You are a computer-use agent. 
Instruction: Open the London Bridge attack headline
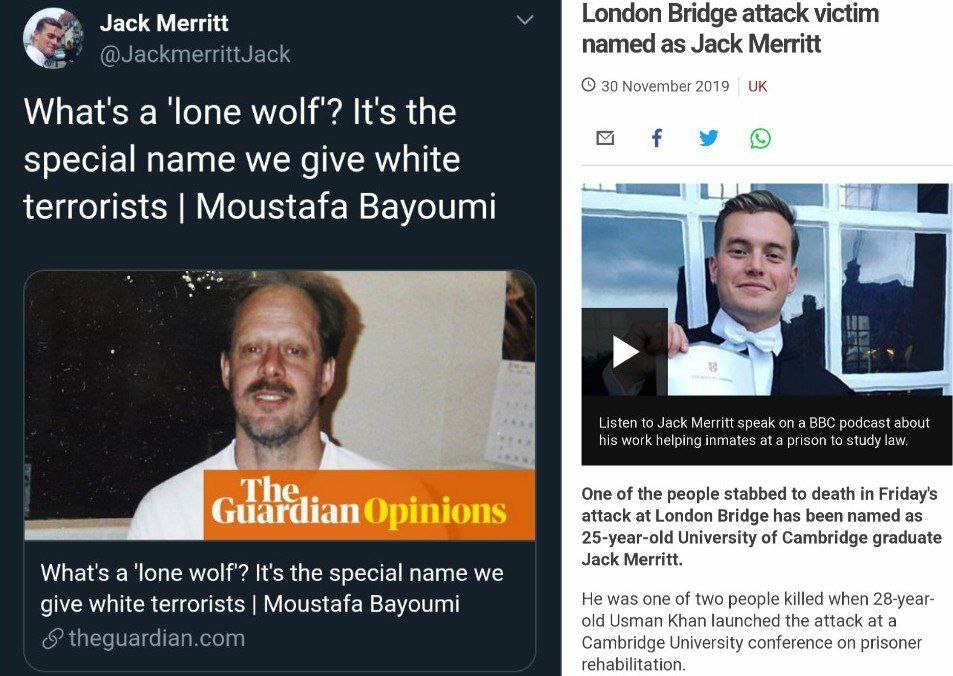730,29
